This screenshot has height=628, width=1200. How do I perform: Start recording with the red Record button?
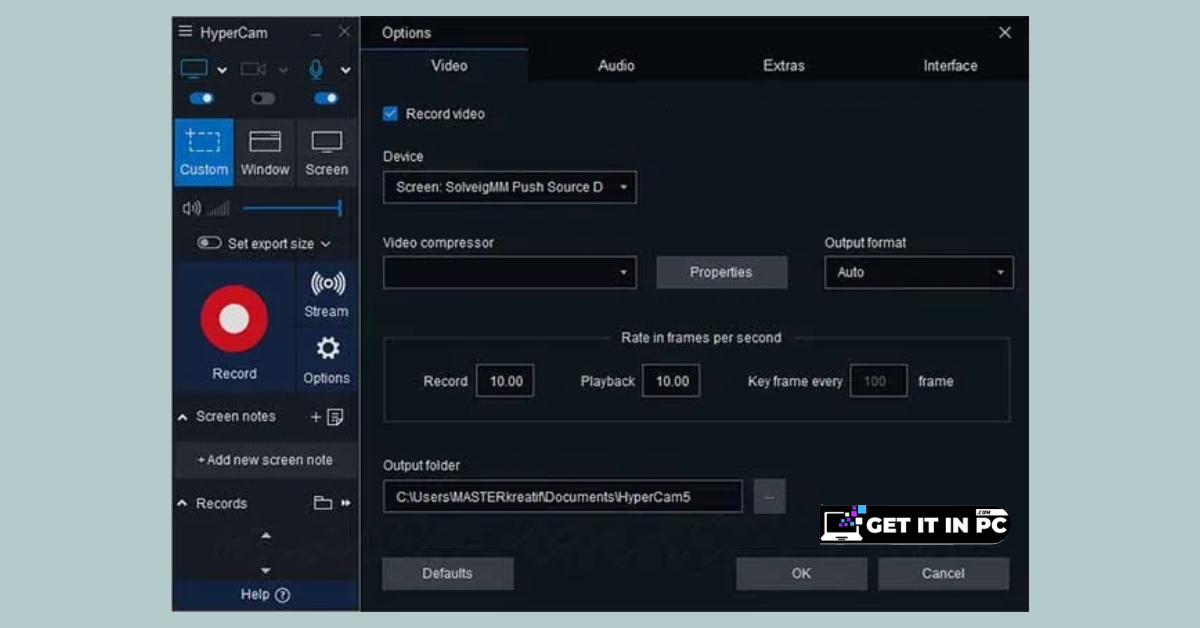click(234, 319)
